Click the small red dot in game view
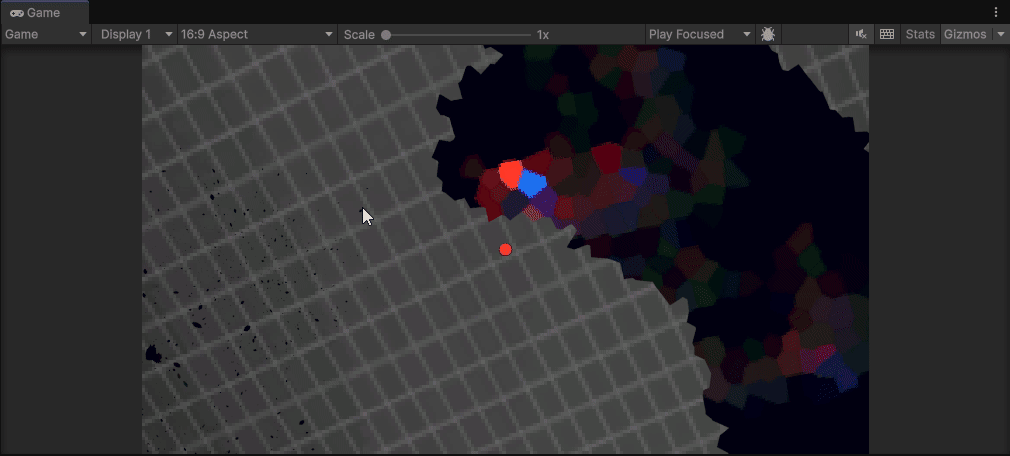 pyautogui.click(x=506, y=249)
